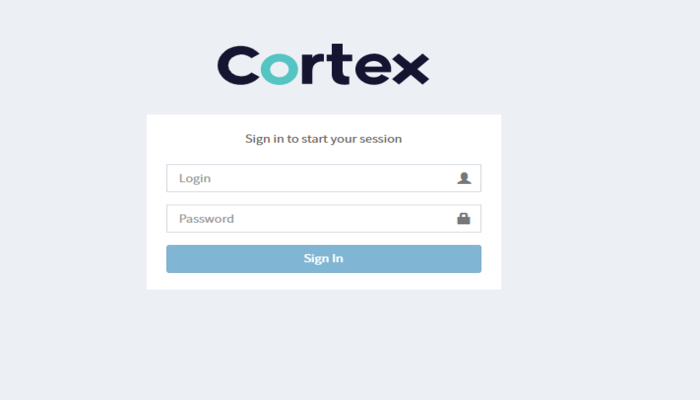700x400 pixels.
Task: Click the 'e' letter in the Cortex logo
Action: pyautogui.click(x=373, y=68)
